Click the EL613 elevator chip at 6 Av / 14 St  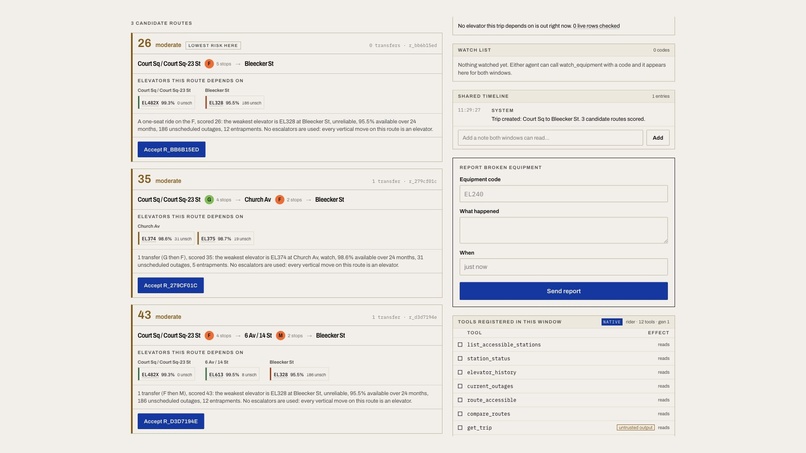pos(232,374)
